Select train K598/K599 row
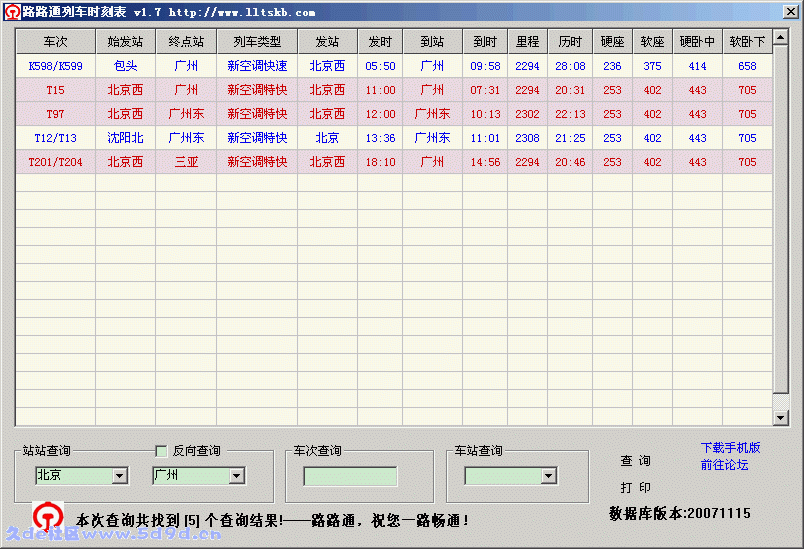 pyautogui.click(x=394, y=66)
